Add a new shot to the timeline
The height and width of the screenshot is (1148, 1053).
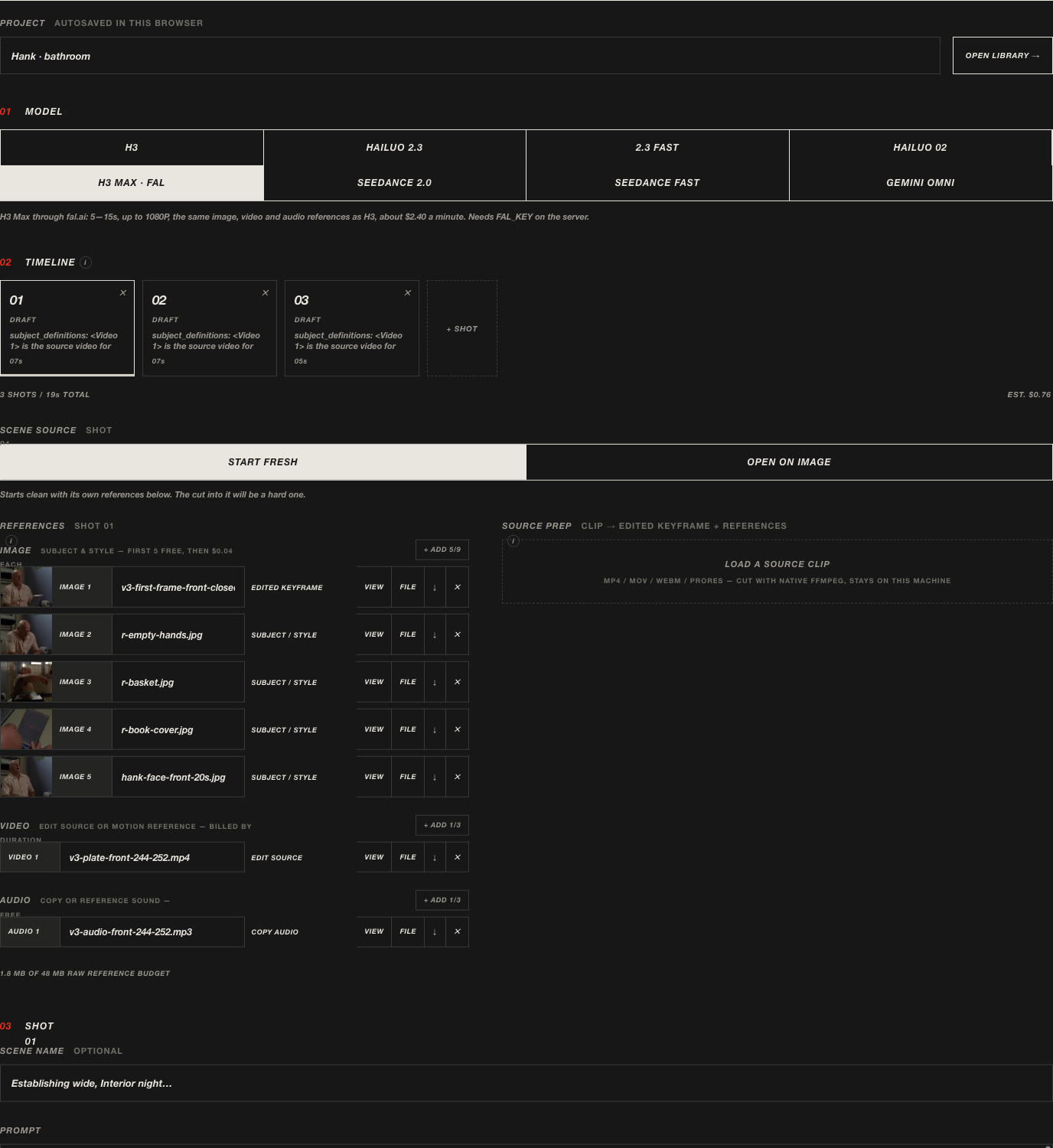pos(462,328)
